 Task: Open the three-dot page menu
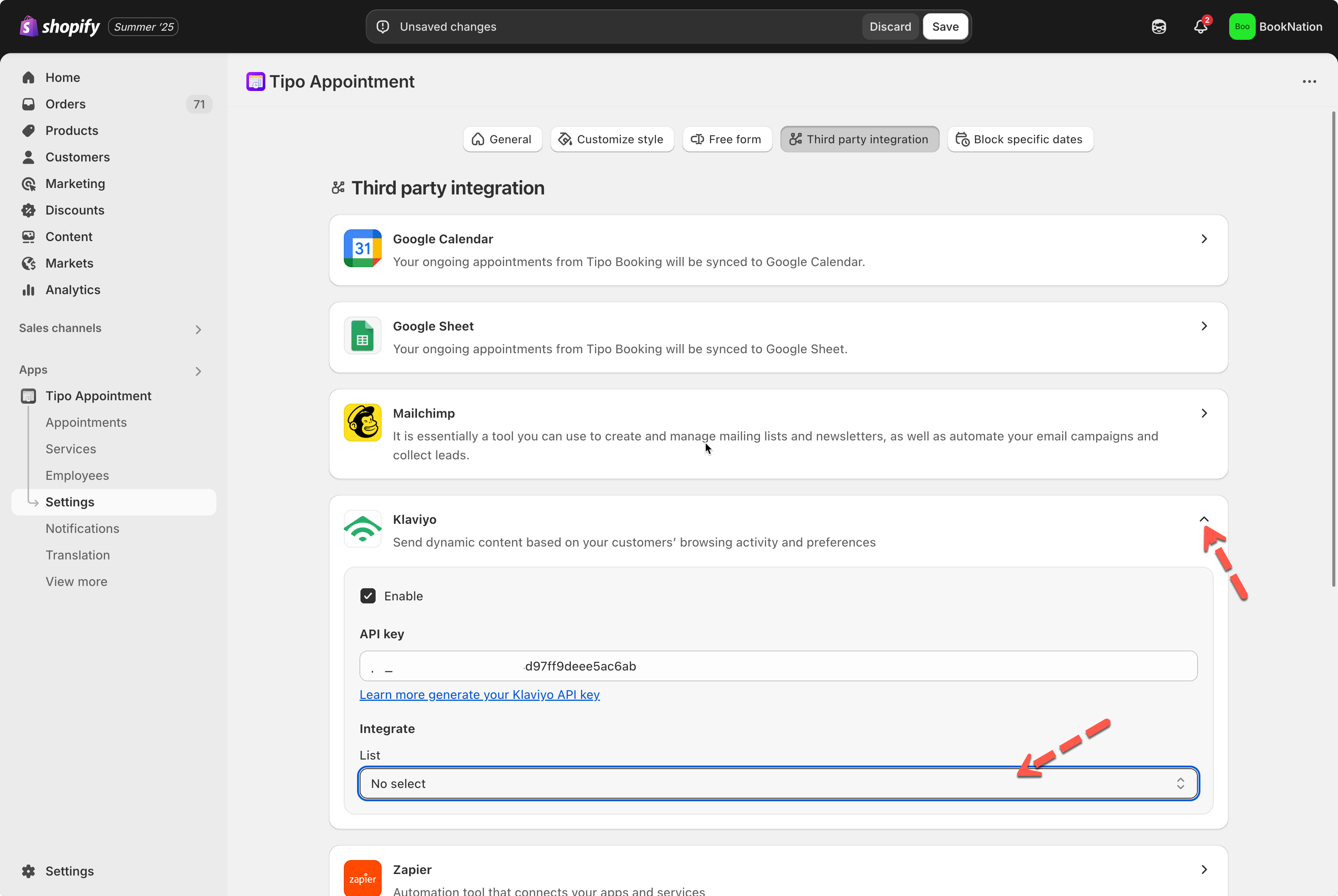(1309, 82)
